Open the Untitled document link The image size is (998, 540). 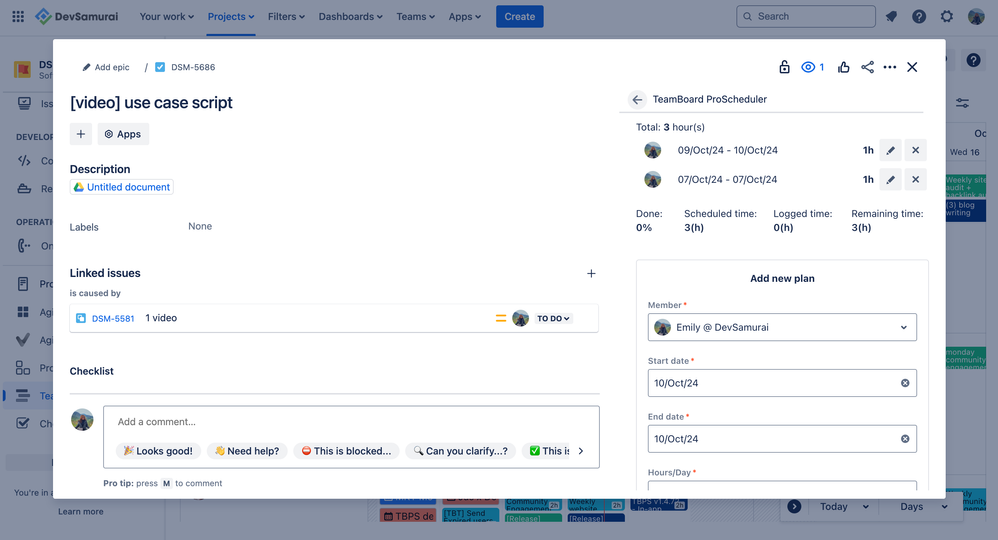[122, 187]
